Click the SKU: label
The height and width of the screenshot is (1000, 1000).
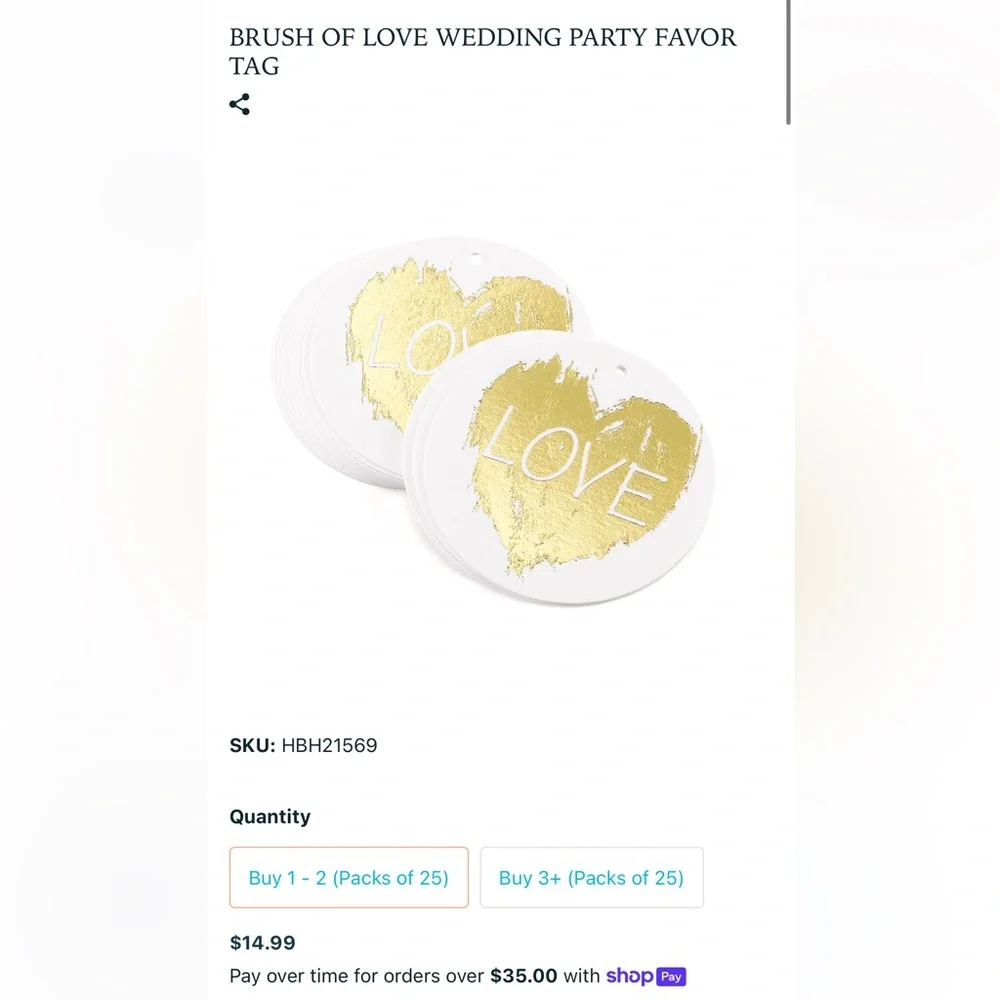[x=253, y=745]
